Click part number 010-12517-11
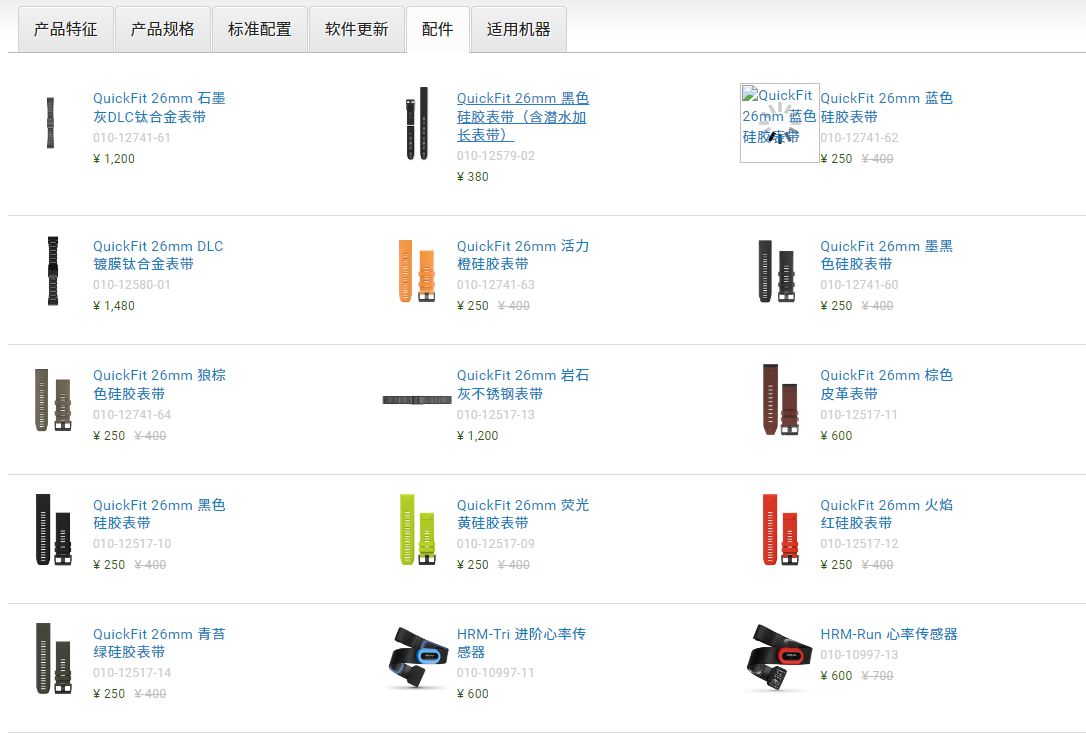Screen dimensions: 1086x735 859,415
